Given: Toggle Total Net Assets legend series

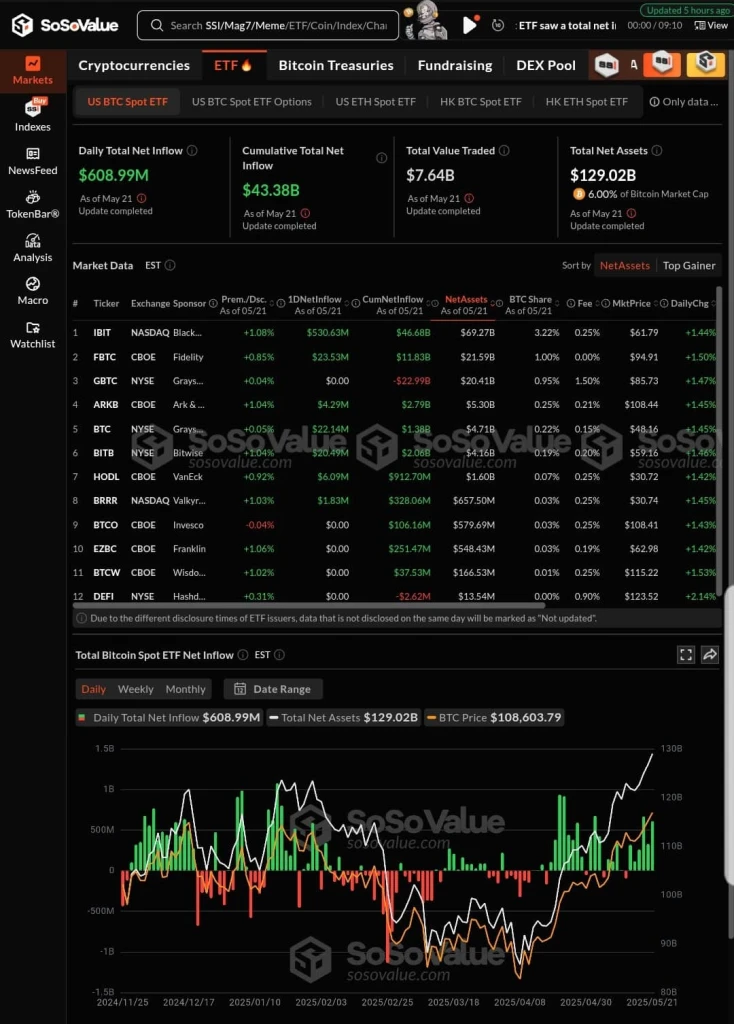Looking at the screenshot, I should 343,717.
